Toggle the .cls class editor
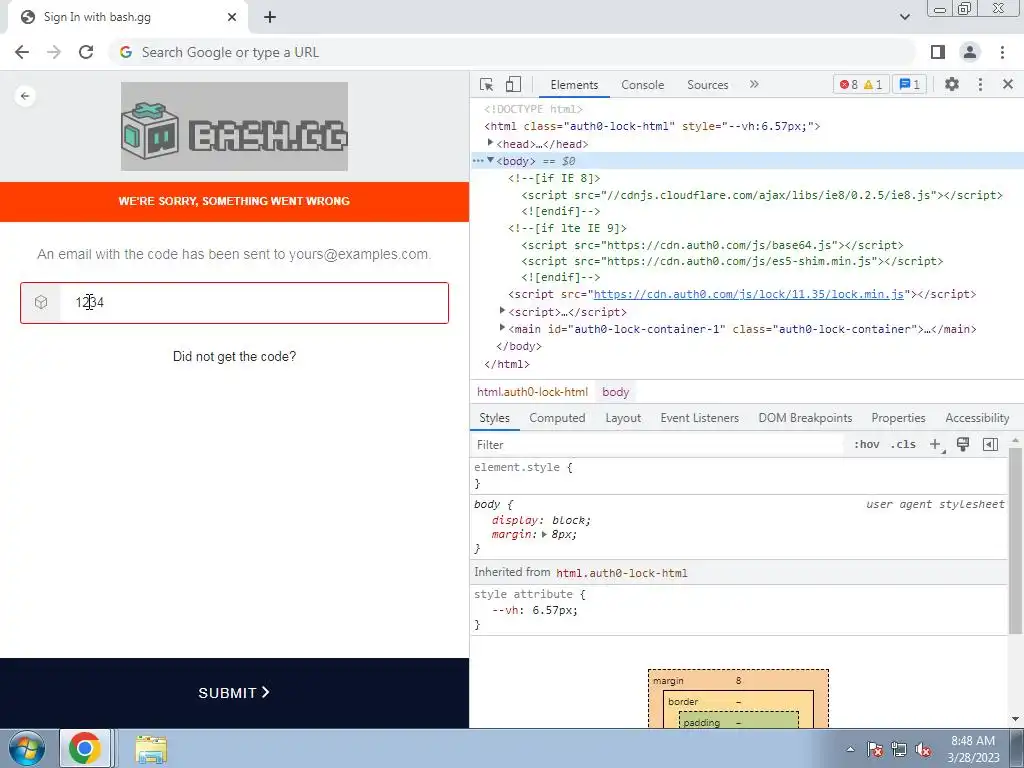Image resolution: width=1024 pixels, height=768 pixels. pos(904,445)
